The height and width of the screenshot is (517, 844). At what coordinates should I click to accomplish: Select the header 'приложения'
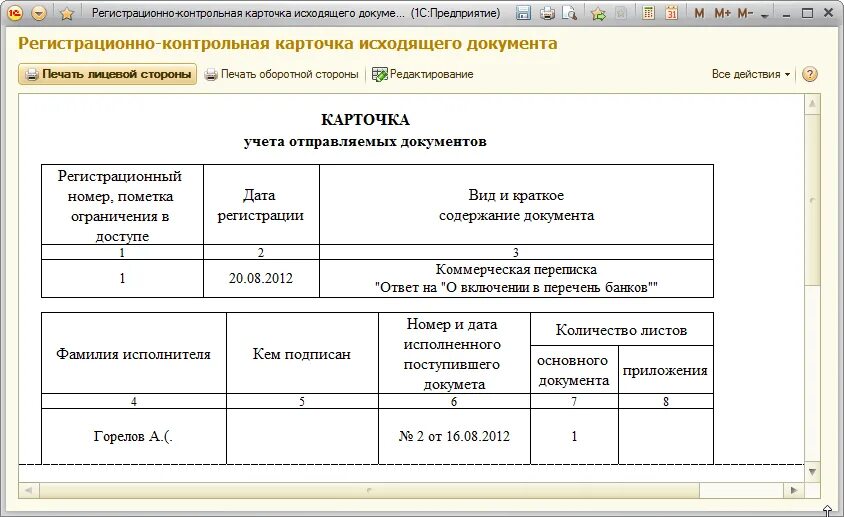tap(666, 370)
